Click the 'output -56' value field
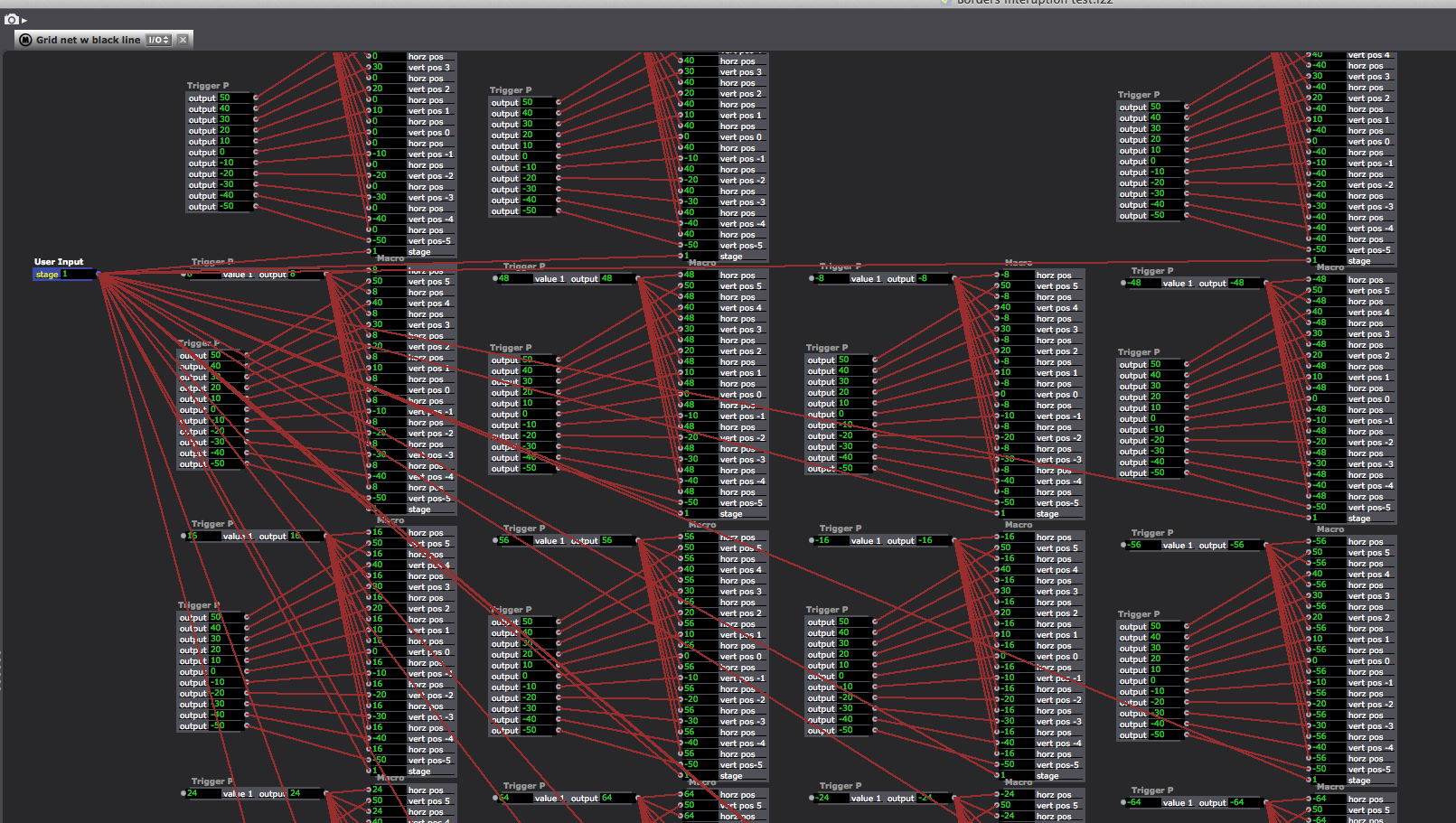The height and width of the screenshot is (823, 1456). pyautogui.click(x=1245, y=545)
